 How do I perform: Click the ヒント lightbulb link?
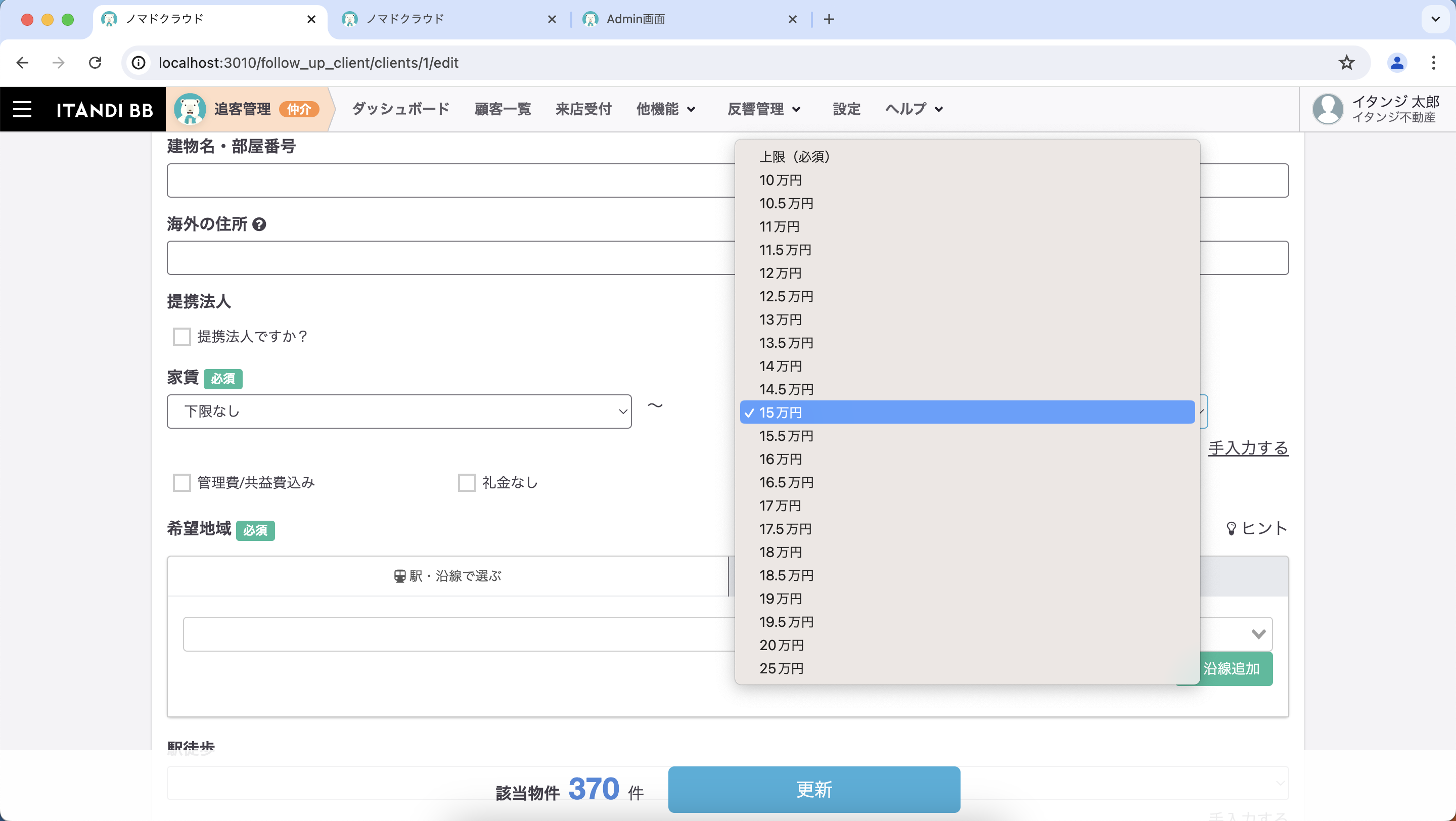(1255, 528)
